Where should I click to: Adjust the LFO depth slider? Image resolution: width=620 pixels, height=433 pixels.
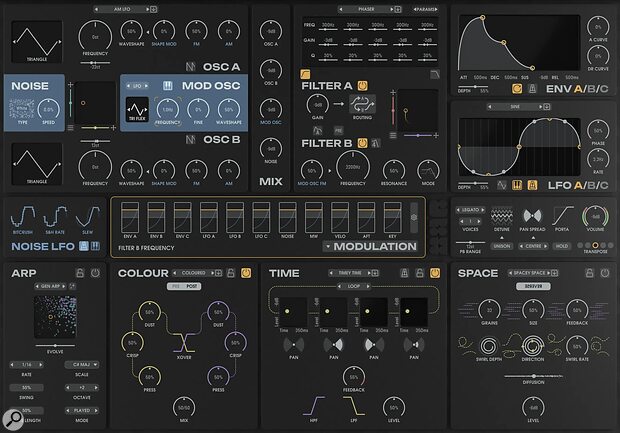(x=473, y=183)
